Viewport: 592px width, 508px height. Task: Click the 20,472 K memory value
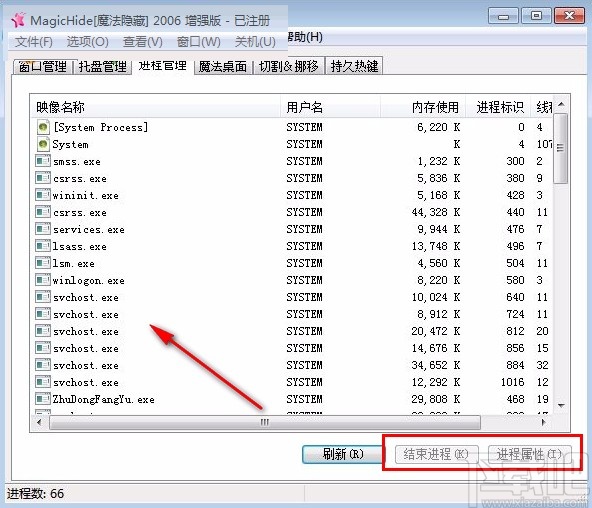(436, 331)
